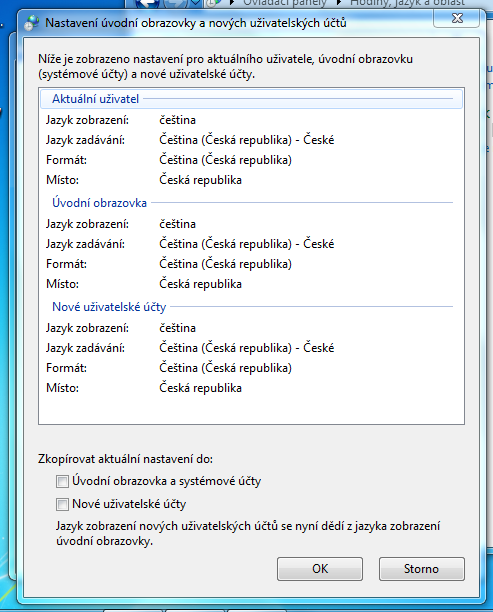Click the forward arrow in the background window
The width and height of the screenshot is (493, 612).
click(176, 3)
